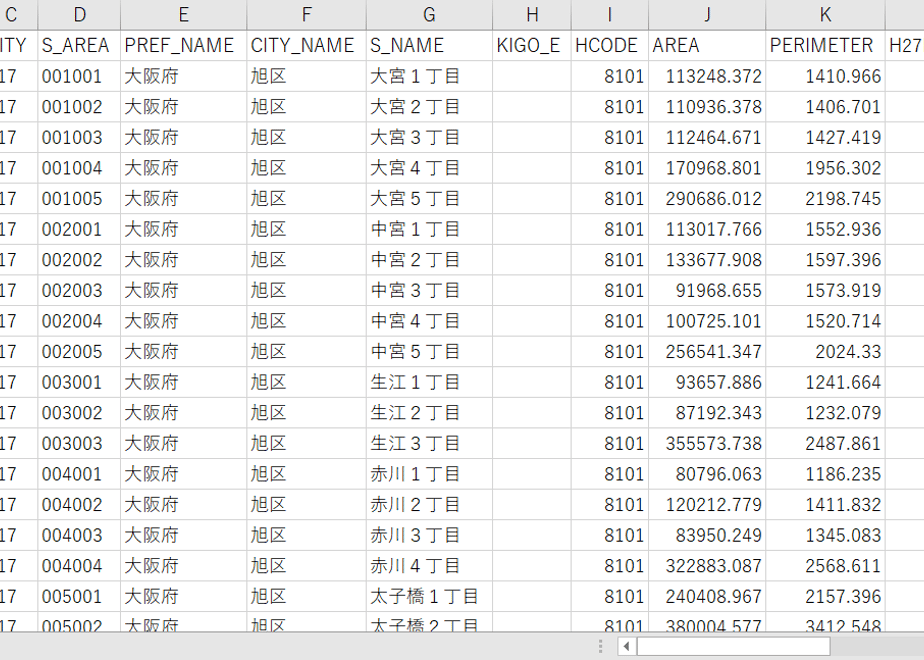This screenshot has height=660, width=924.
Task: Select column J header
Action: tap(707, 15)
